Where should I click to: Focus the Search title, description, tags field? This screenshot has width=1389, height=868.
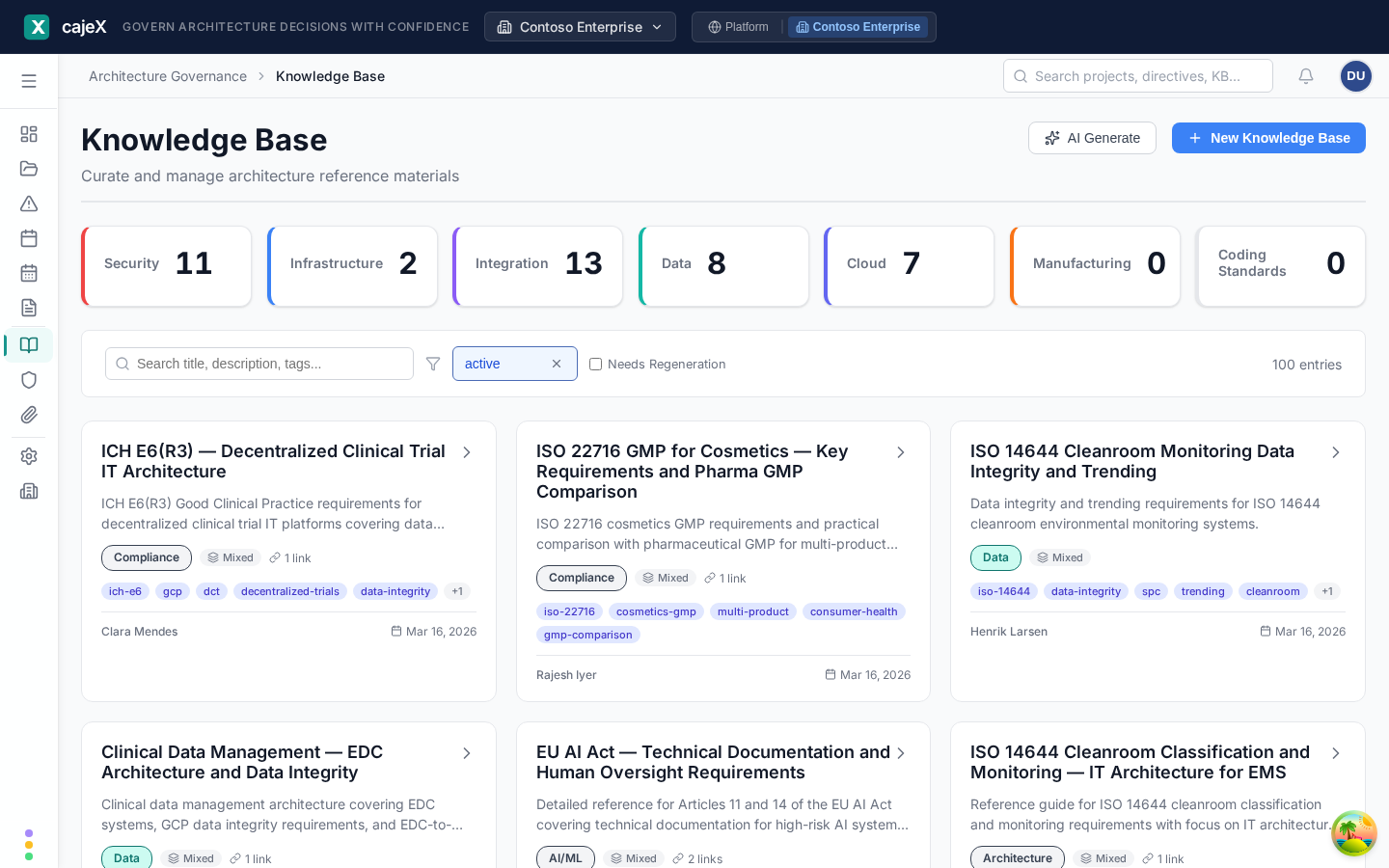259,364
